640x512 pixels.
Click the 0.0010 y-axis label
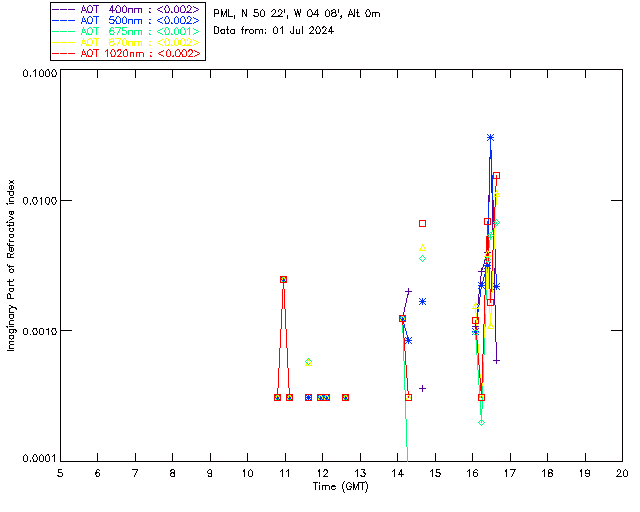tap(39, 330)
